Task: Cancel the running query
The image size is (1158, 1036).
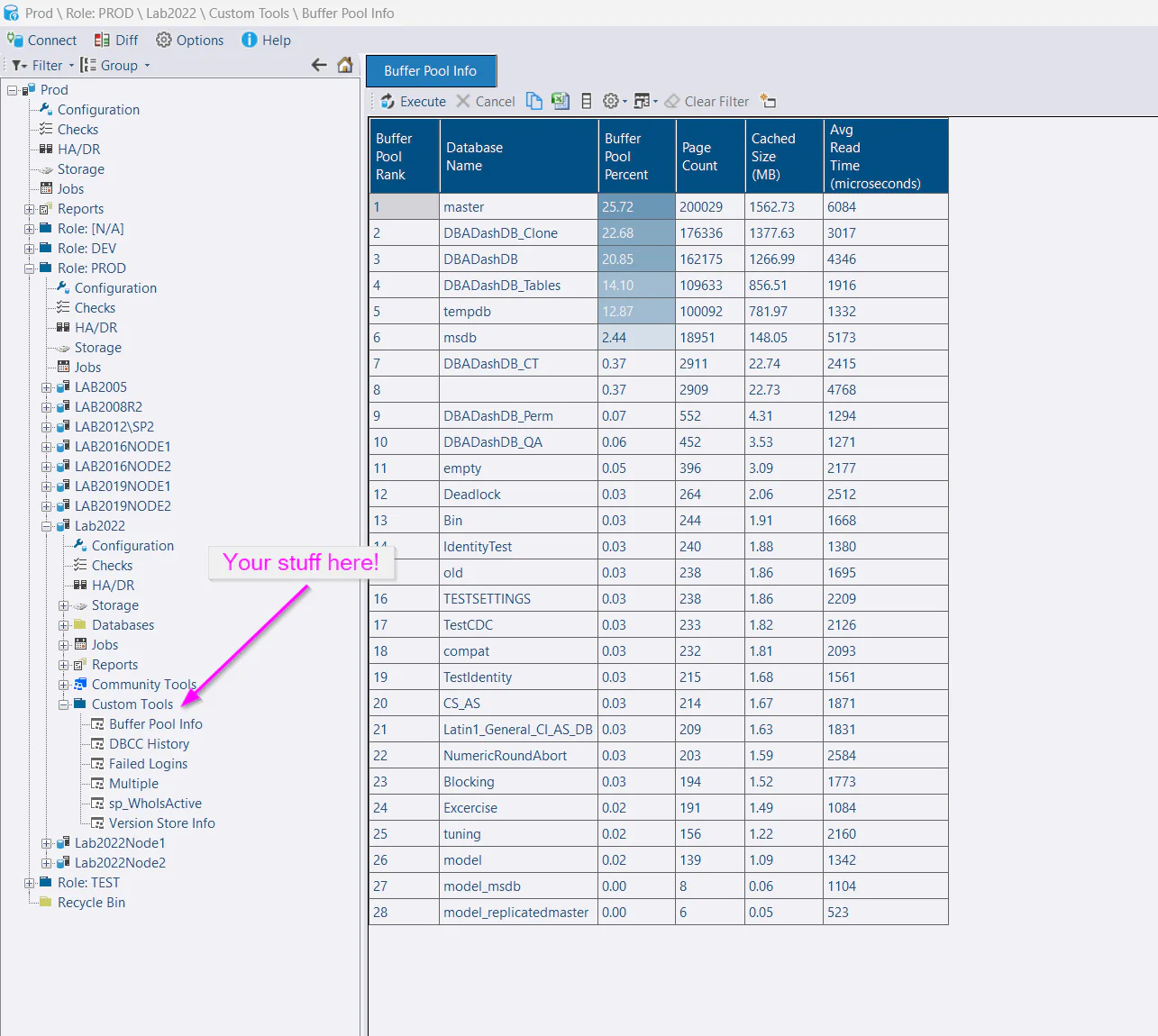Action: pos(486,101)
